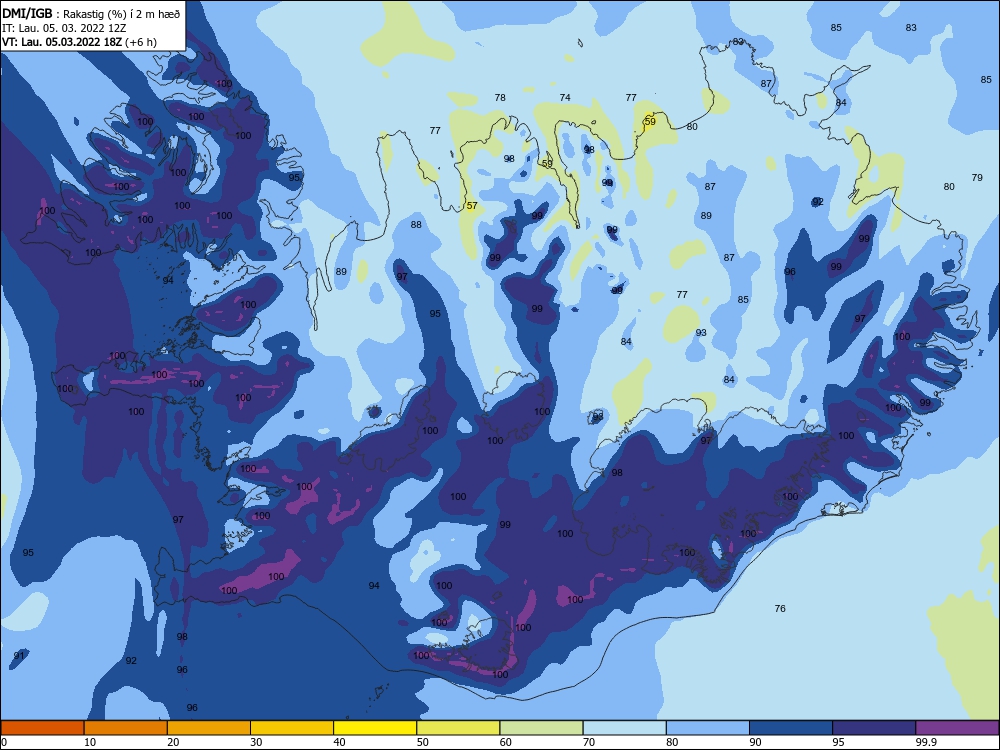Click the map value '91' at the southwest edge
Viewport: 1000px width, 750px height.
point(19,656)
